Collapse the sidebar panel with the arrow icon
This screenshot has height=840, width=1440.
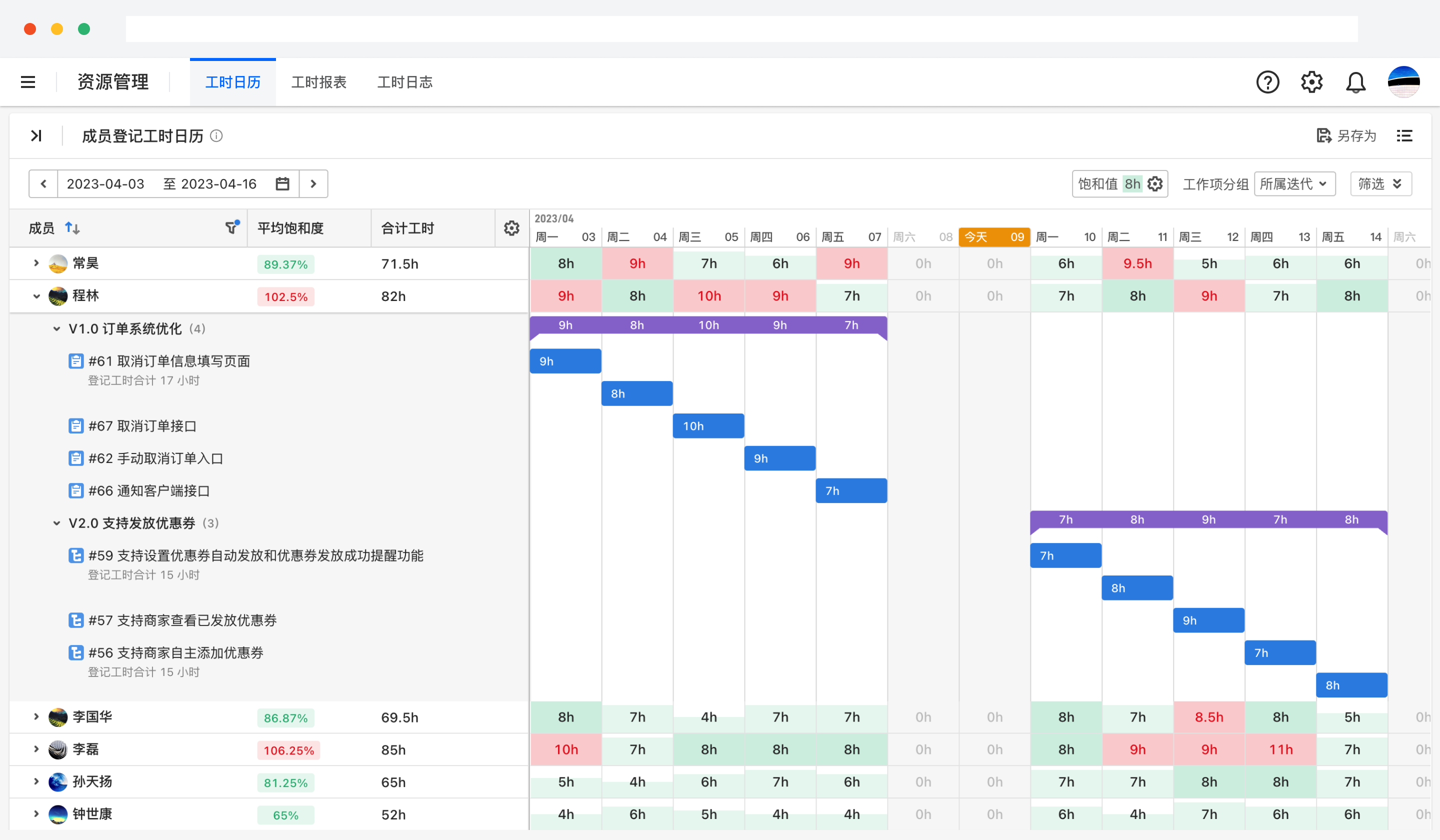[36, 135]
